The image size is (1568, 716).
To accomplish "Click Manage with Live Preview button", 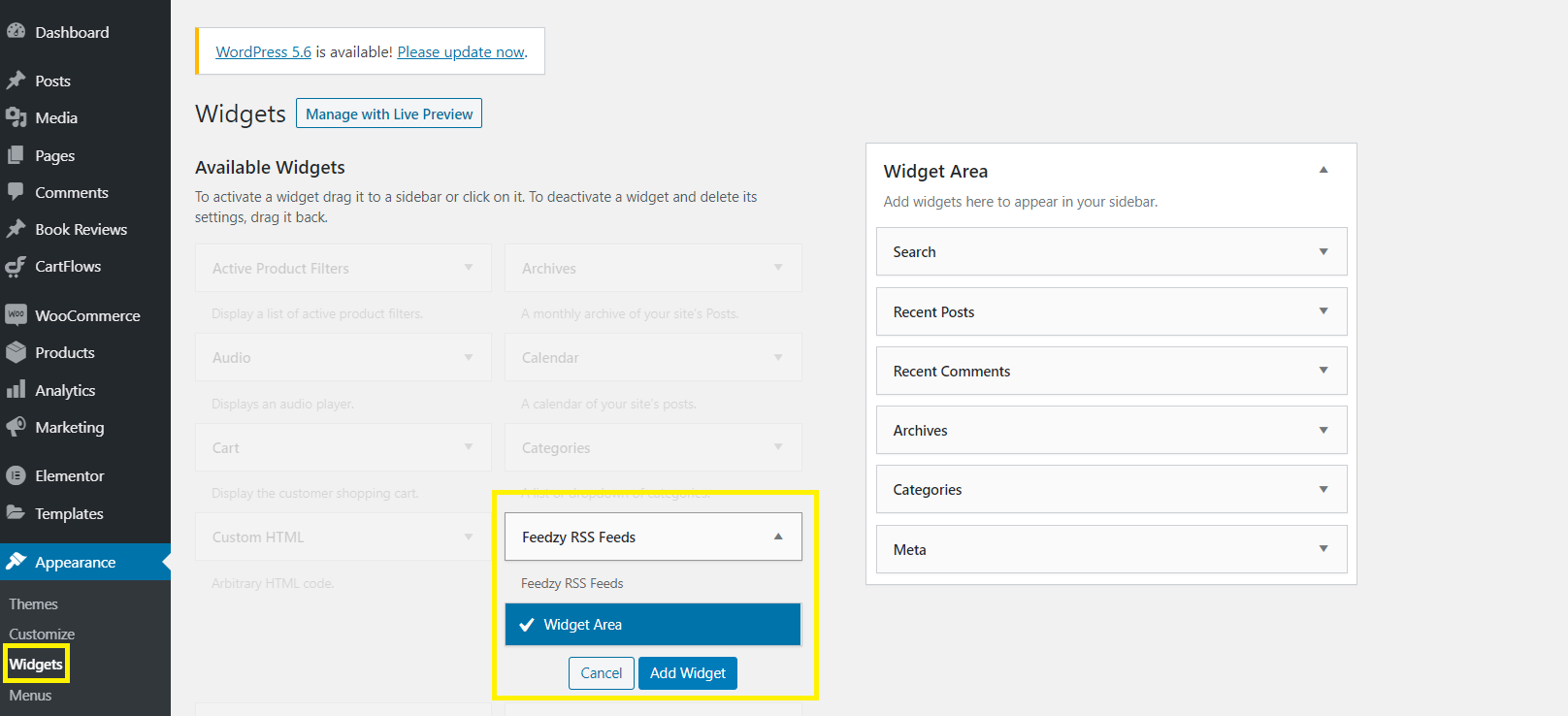I will click(x=389, y=114).
